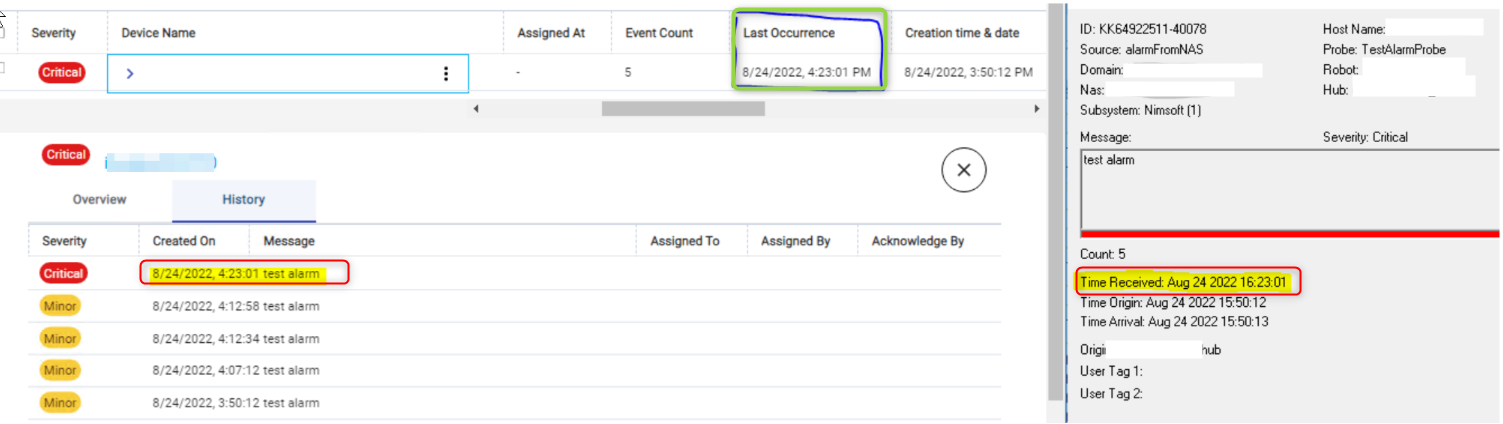Switch to the Overview tab
Viewport: 1503px width, 424px height.
click(99, 200)
